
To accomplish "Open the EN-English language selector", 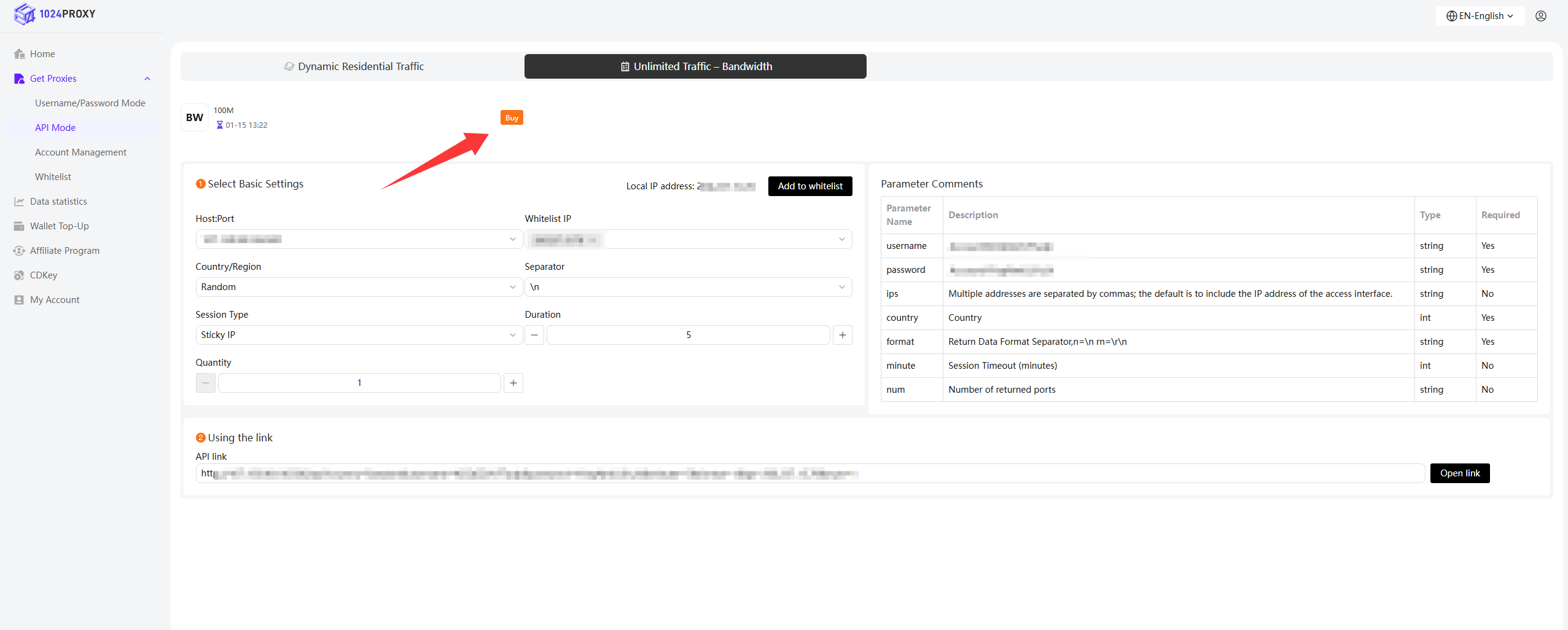I will [1480, 16].
